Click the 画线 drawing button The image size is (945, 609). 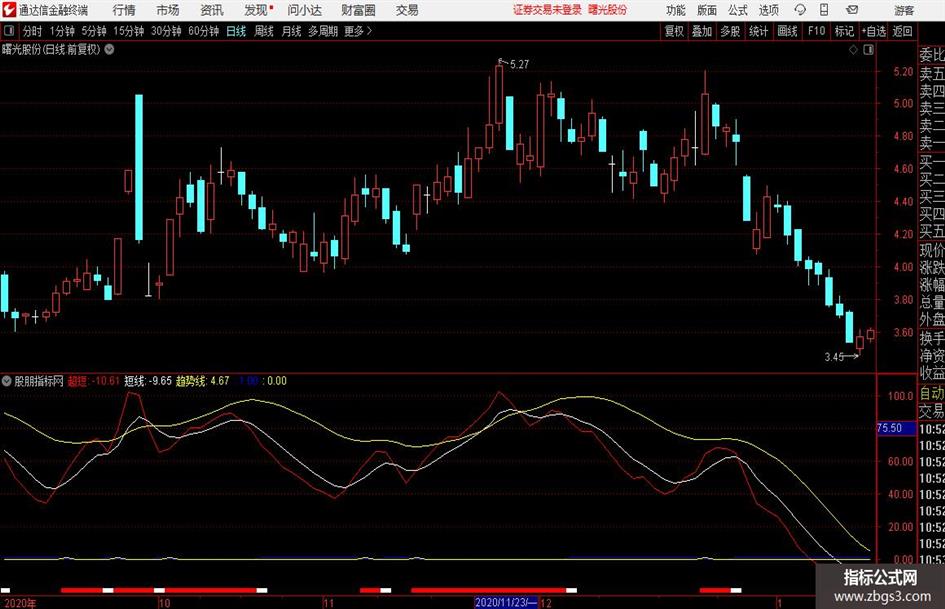(787, 31)
